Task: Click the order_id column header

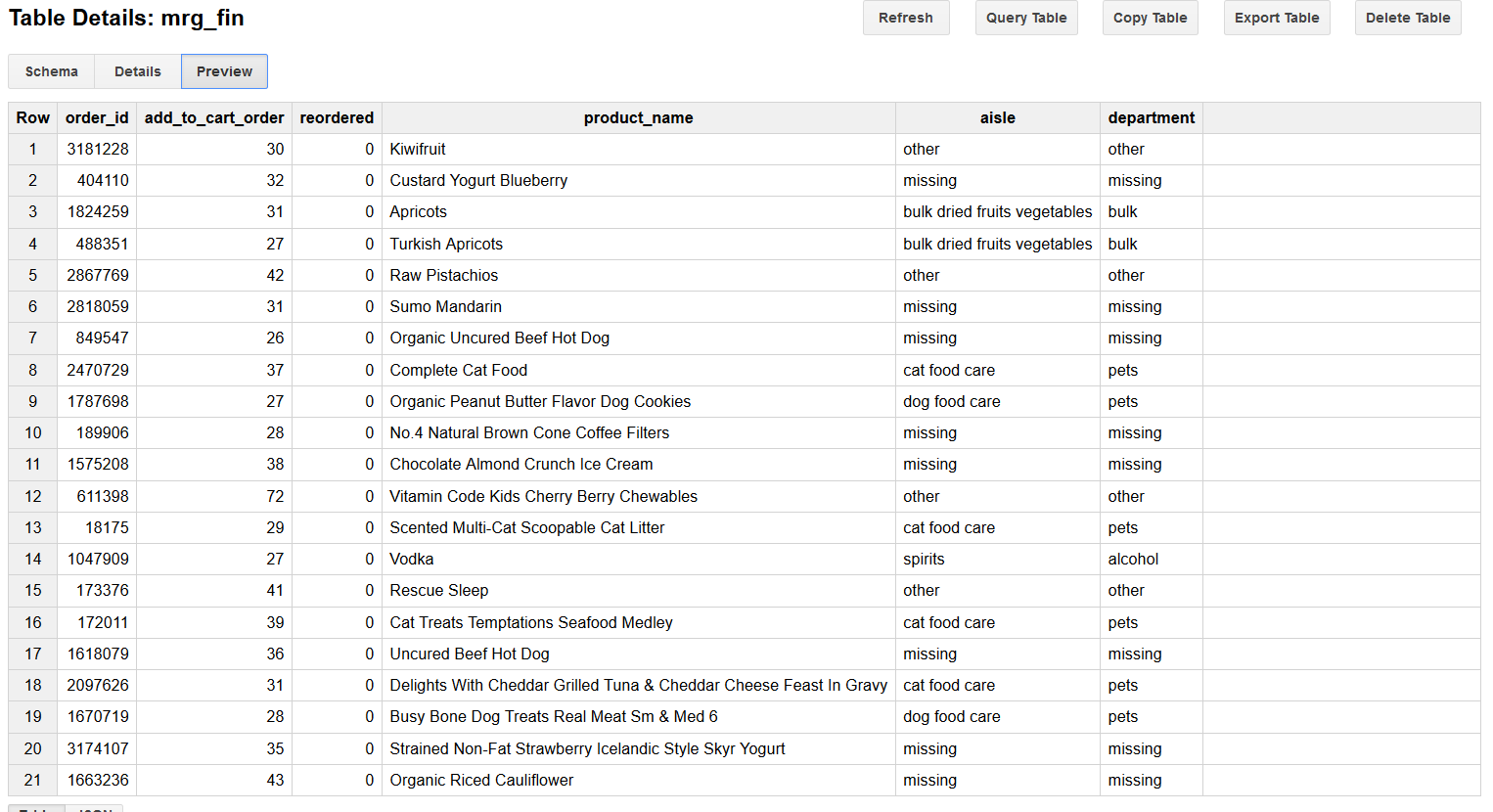Action: [x=97, y=117]
